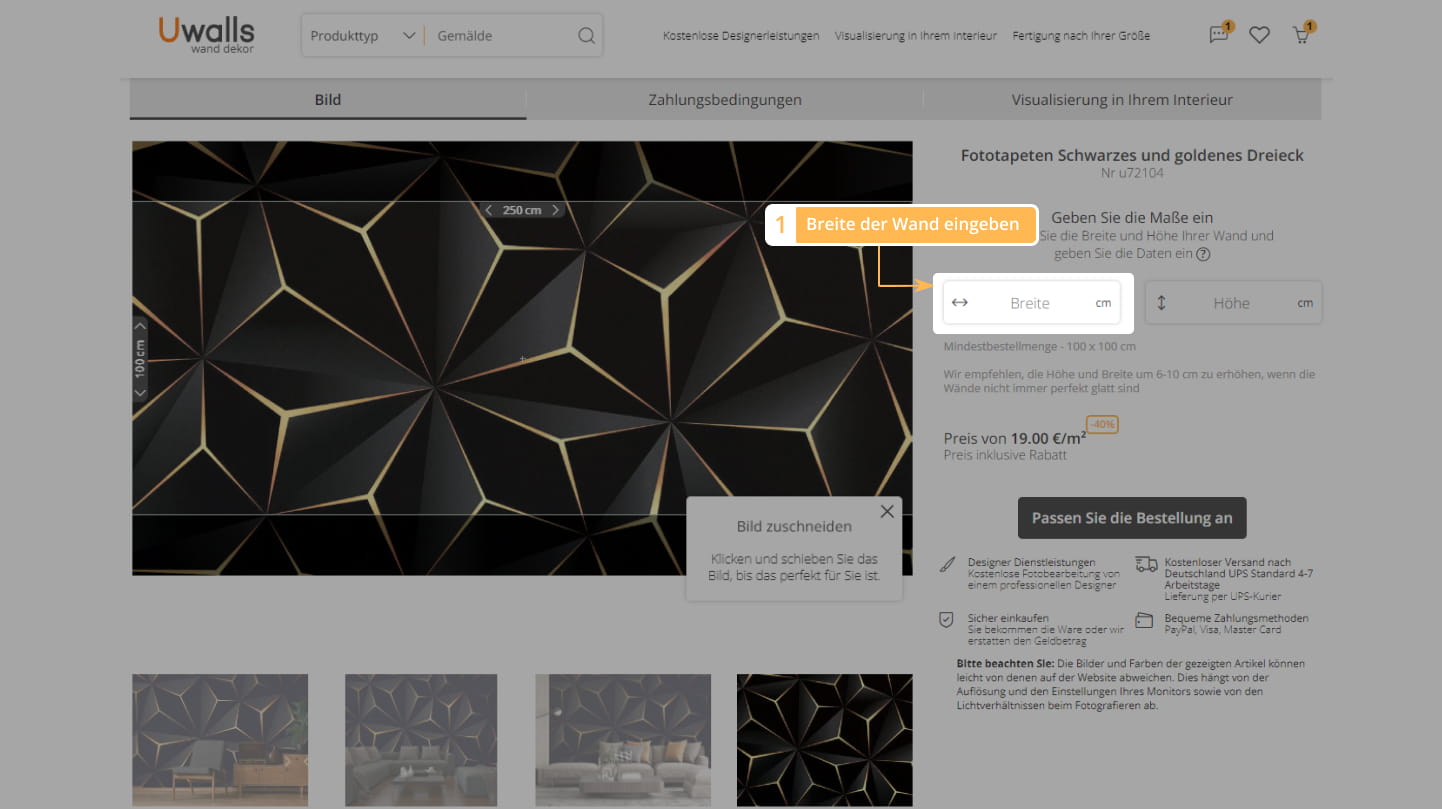The image size is (1442, 809).
Task: Click the Breite width input field
Action: (x=1030, y=303)
